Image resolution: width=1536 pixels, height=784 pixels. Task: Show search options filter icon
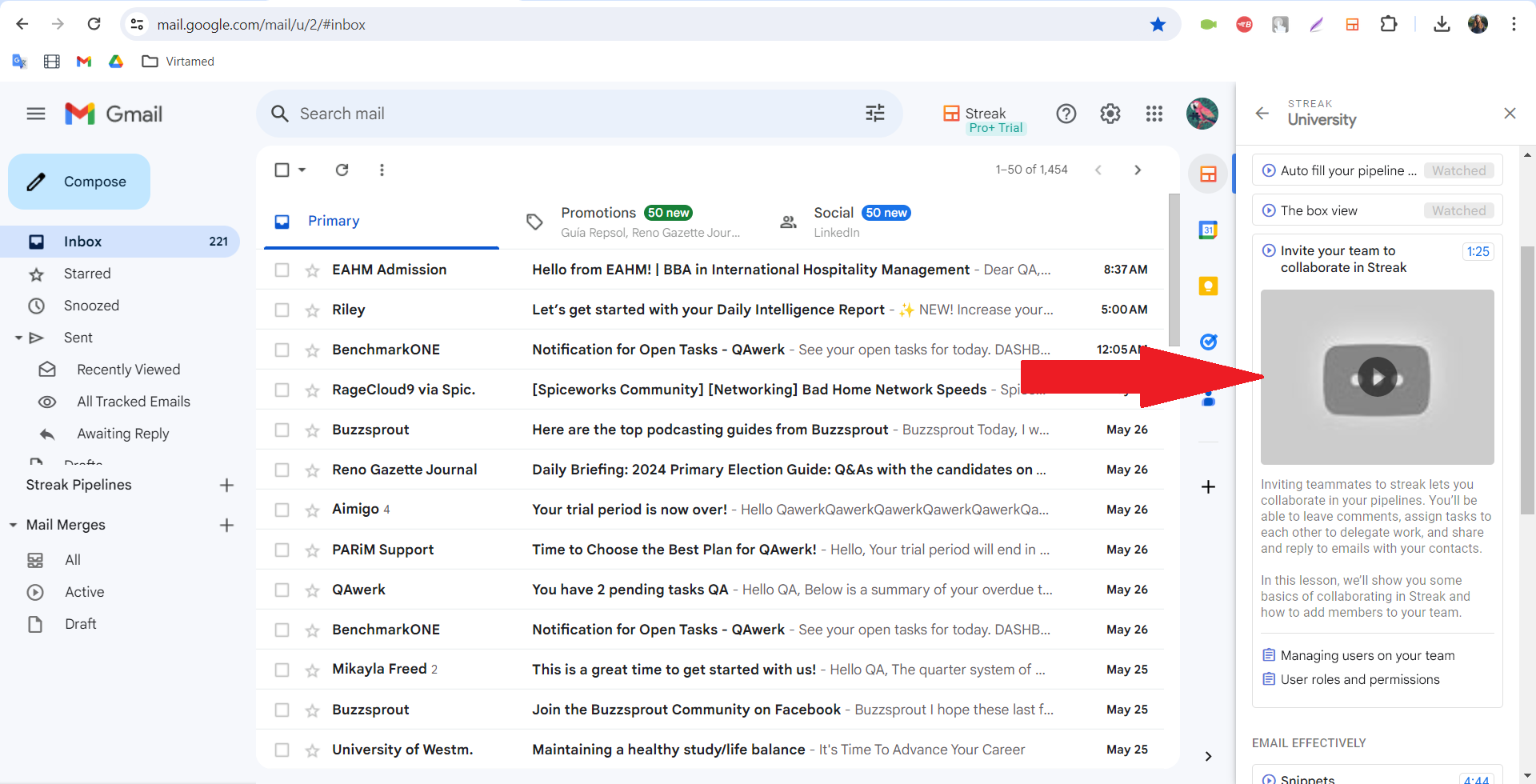click(x=875, y=114)
